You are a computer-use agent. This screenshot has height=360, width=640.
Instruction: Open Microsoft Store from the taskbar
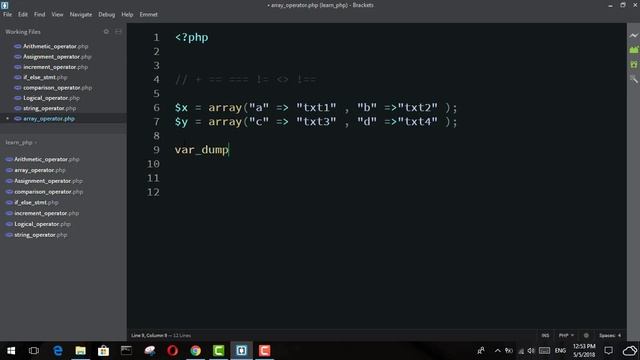pos(103,351)
